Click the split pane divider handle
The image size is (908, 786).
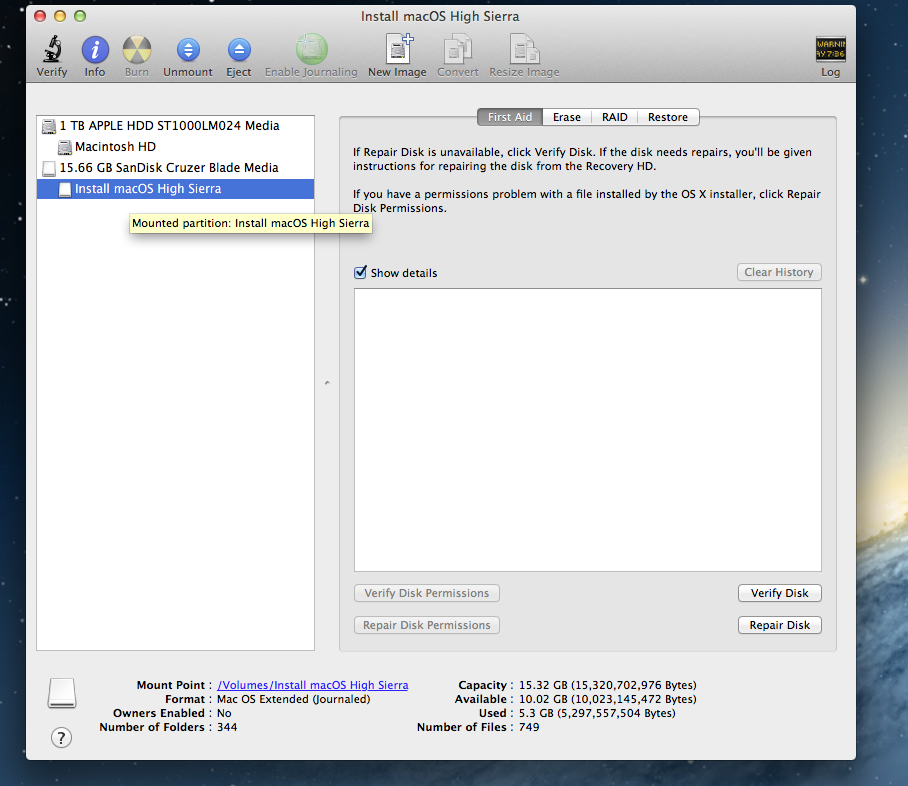point(327,383)
